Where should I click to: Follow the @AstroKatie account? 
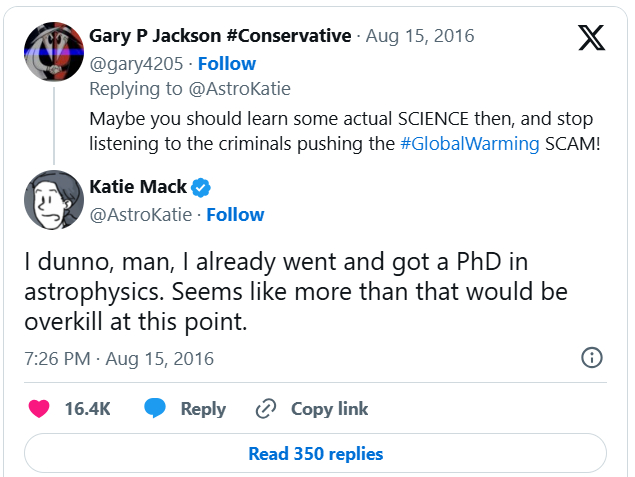coord(235,214)
